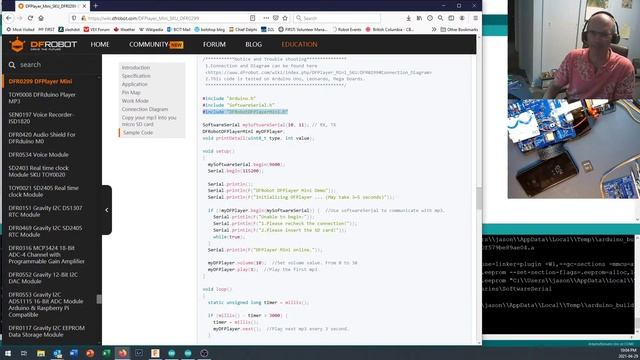640x360 pixels.
Task: Open the browser home page icon
Action: (41, 18)
